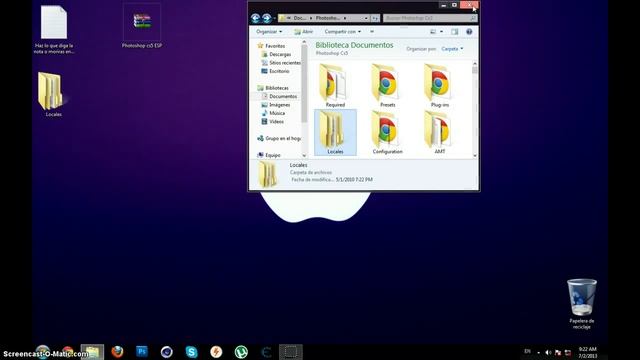Open Sitios recientes in navigation pane
The image size is (640, 360).
[285, 63]
